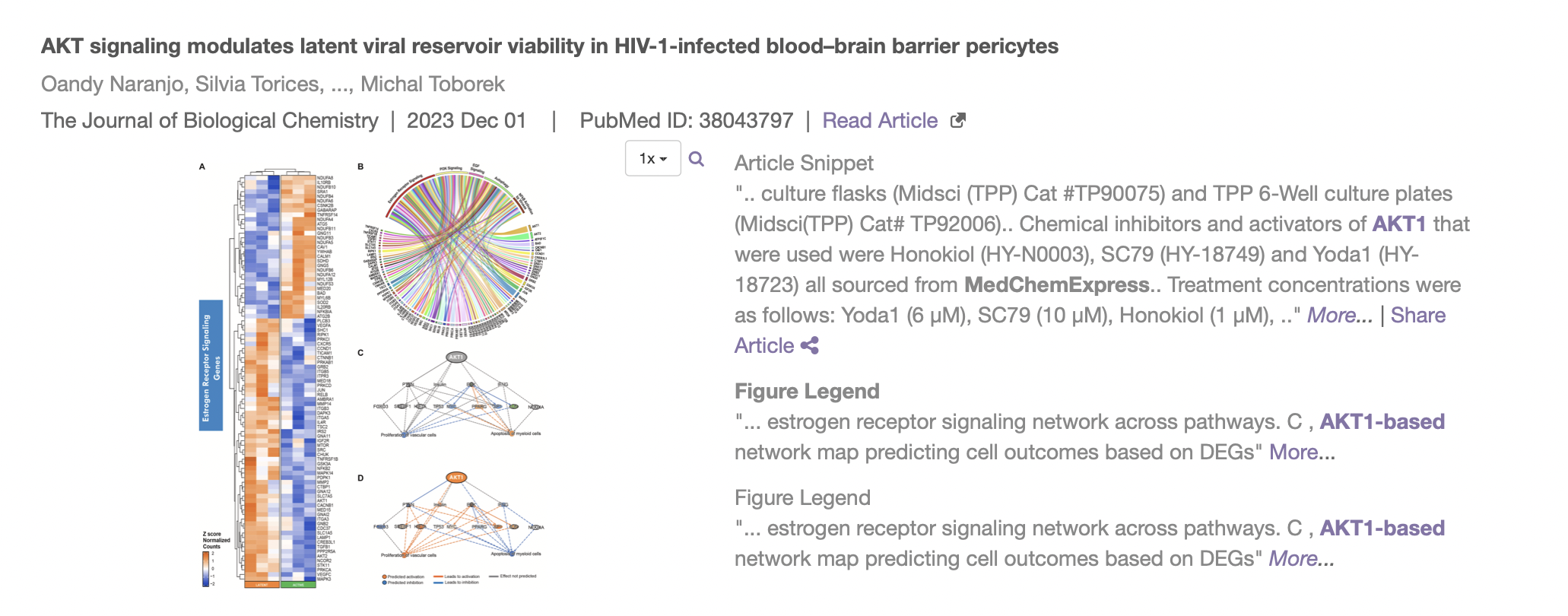This screenshot has width=1568, height=616.
Task: Click the orange AKT1 node in panel D
Action: click(x=456, y=478)
